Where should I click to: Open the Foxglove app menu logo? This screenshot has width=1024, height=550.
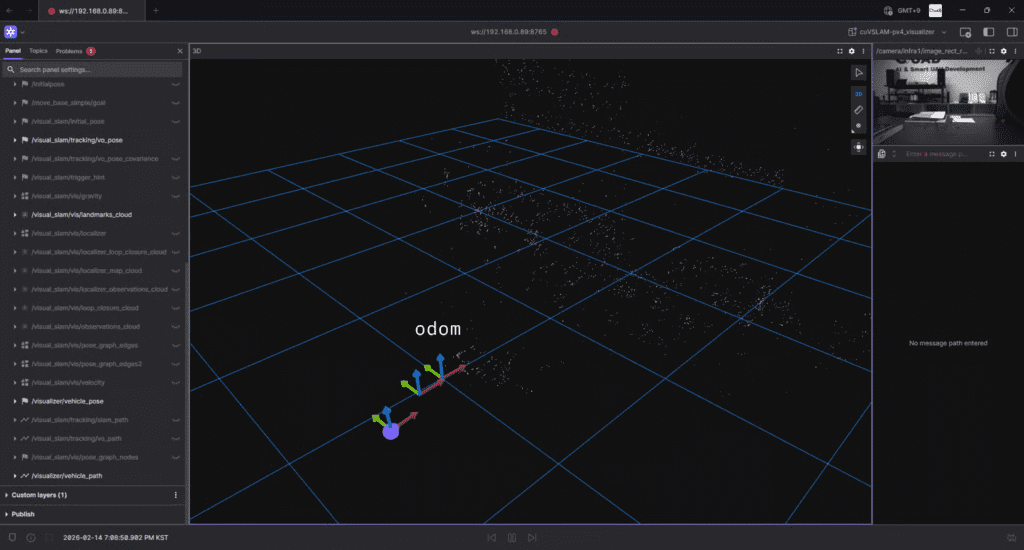[x=11, y=32]
